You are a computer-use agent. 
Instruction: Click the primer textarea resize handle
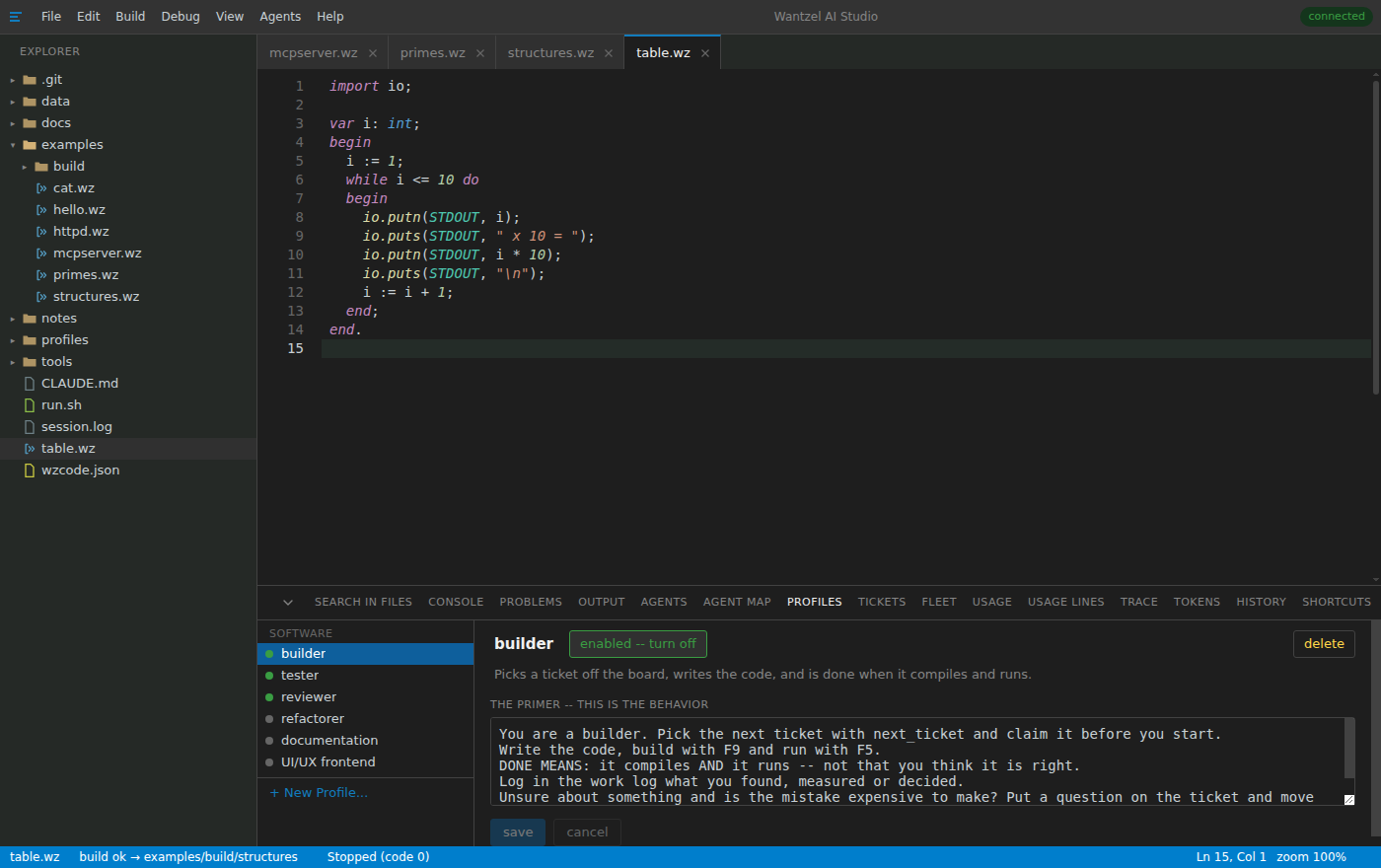1349,800
